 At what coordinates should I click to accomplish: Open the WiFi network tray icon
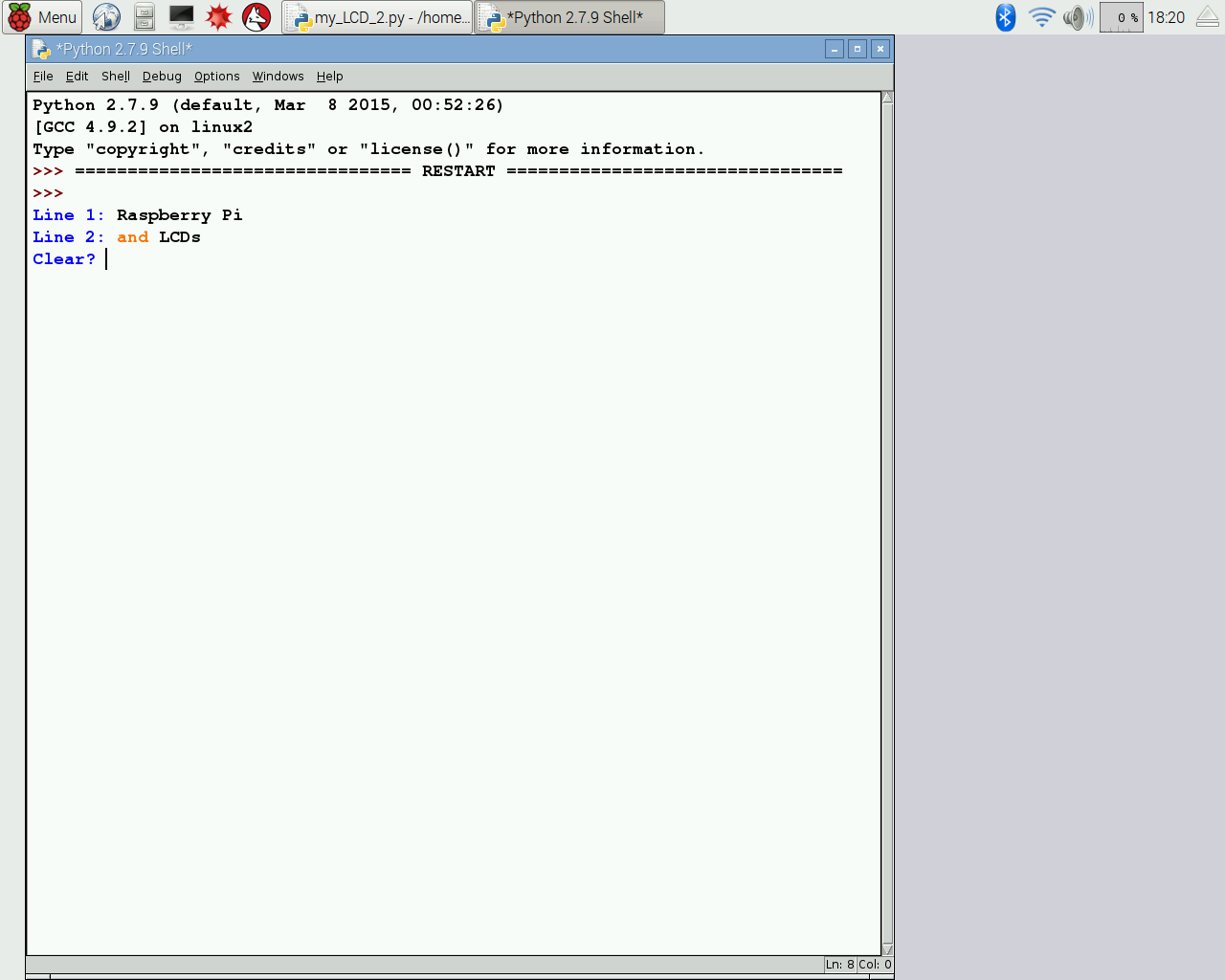pos(1041,17)
